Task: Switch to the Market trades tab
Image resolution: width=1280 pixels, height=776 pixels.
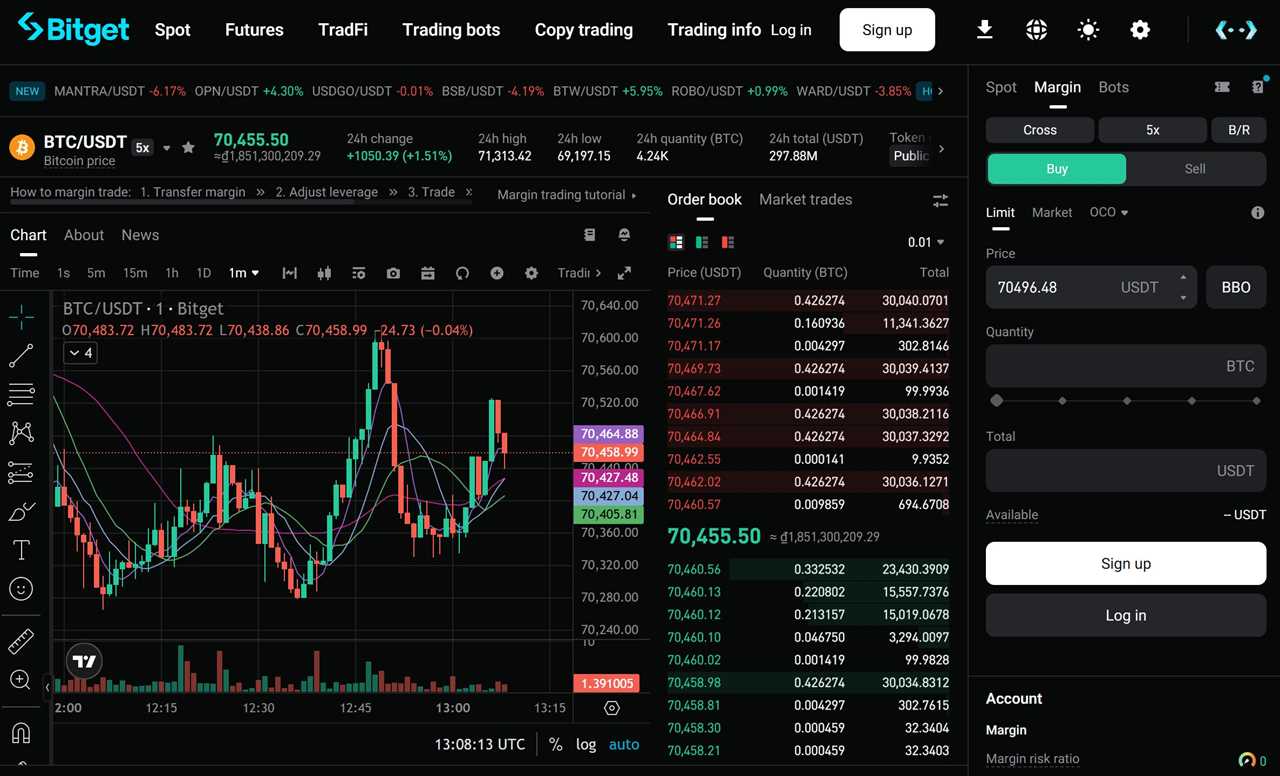Action: pos(805,199)
